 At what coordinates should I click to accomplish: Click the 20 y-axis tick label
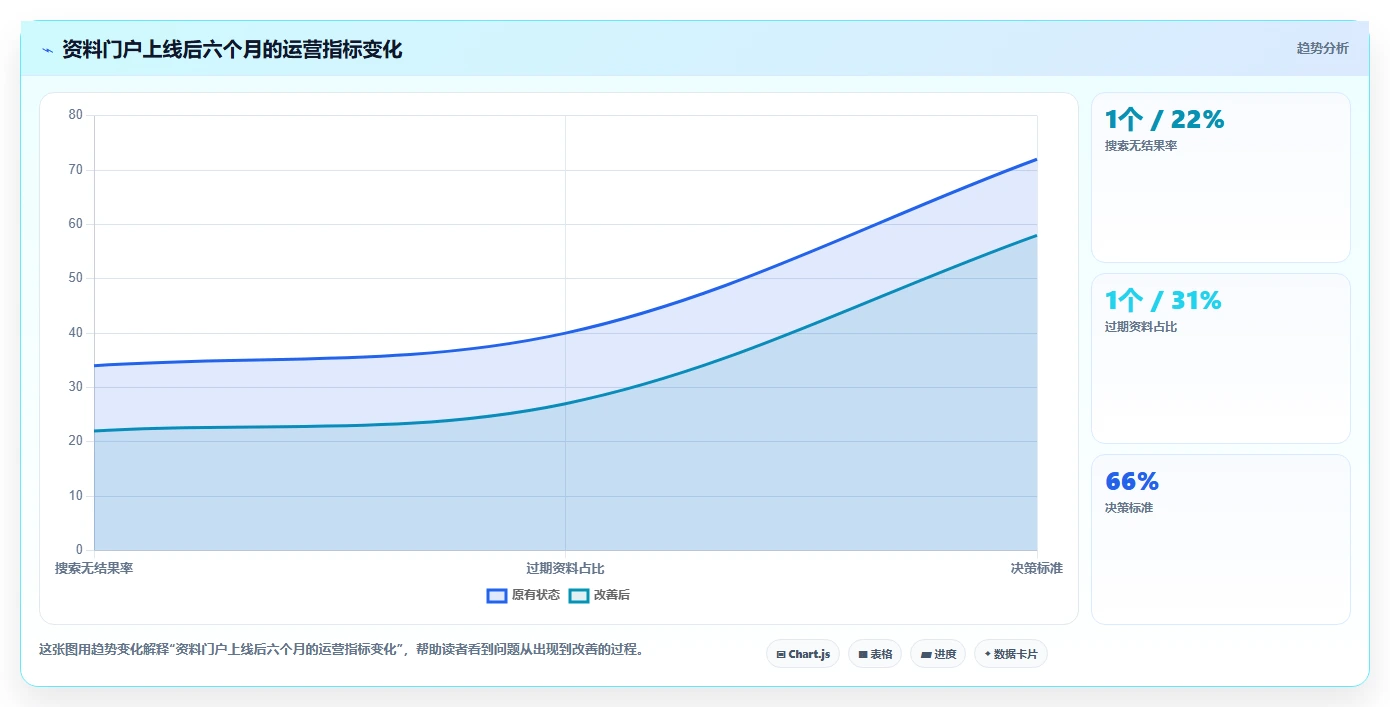[76, 441]
